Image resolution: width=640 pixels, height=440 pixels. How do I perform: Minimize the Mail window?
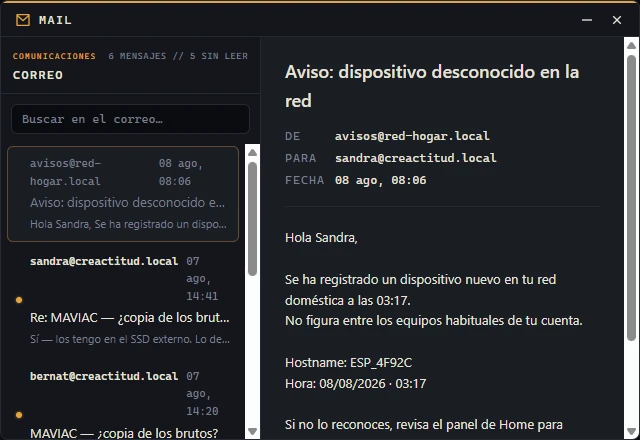point(587,20)
